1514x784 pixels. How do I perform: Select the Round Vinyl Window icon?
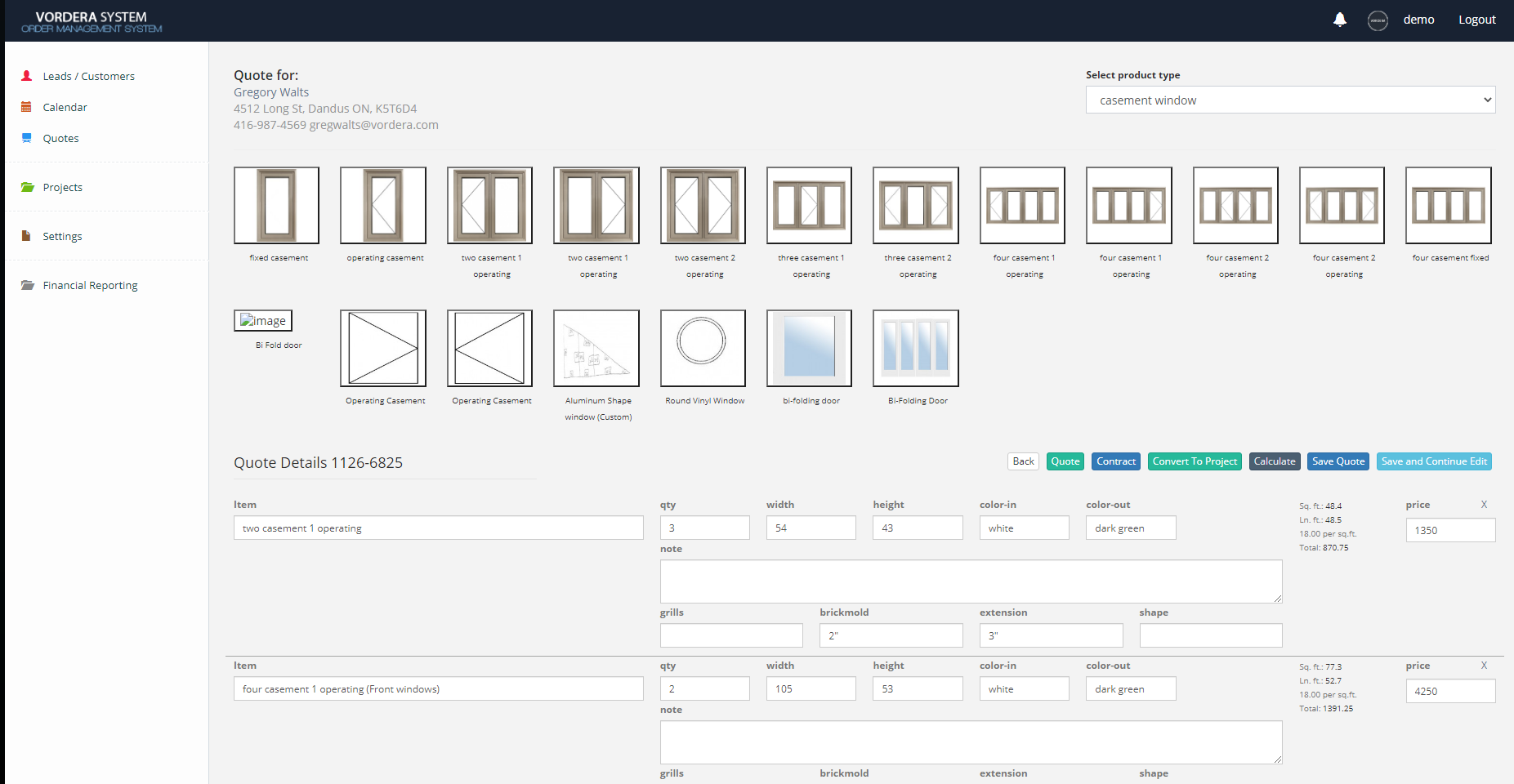coord(703,348)
